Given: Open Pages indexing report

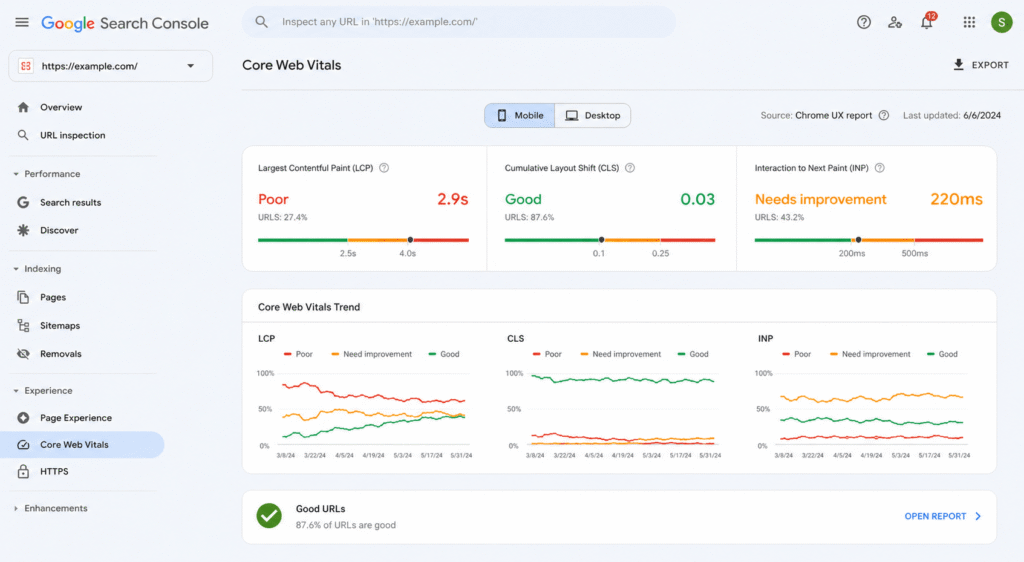Looking at the screenshot, I should click(x=53, y=297).
